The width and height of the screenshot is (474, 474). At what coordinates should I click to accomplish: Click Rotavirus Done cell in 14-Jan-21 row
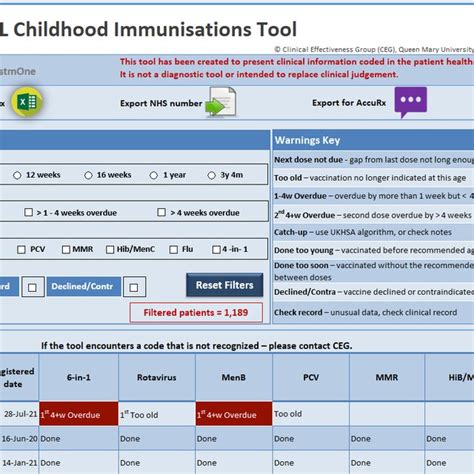157,463
